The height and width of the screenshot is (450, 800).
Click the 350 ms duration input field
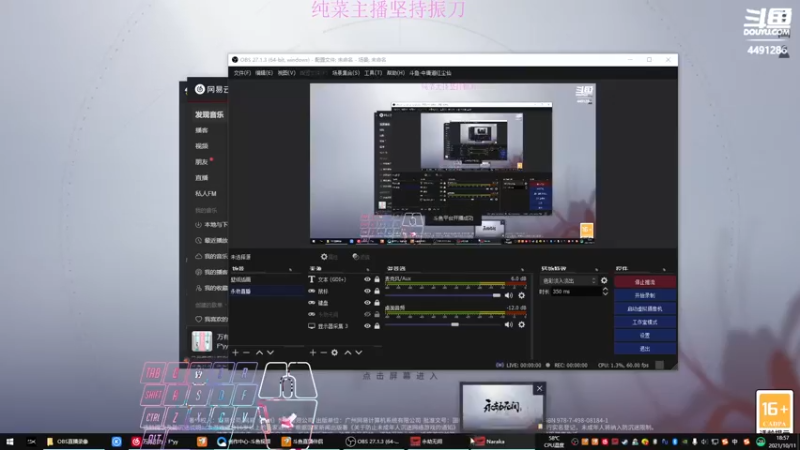[576, 292]
